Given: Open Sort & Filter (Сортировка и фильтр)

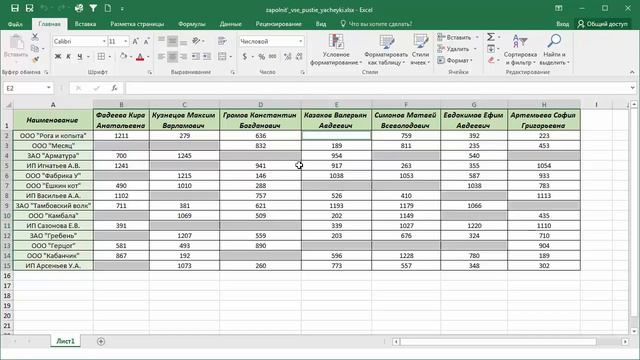Looking at the screenshot, I should pyautogui.click(x=520, y=50).
